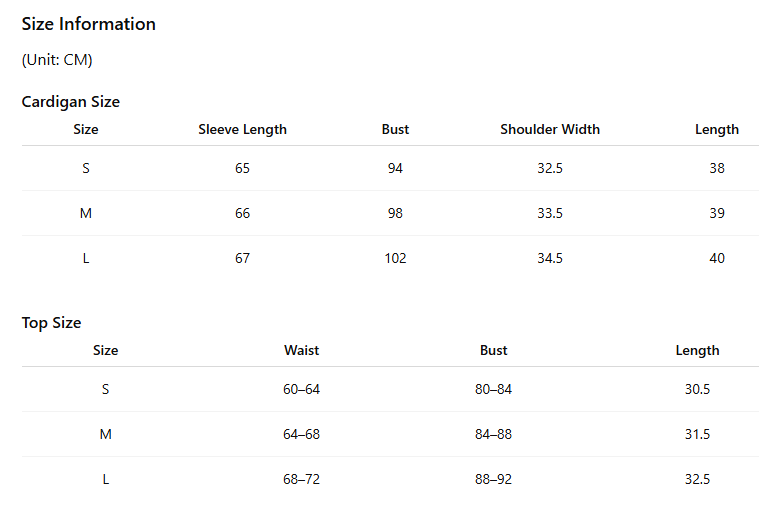Click the Size Information heading
The image size is (759, 521).
(89, 24)
